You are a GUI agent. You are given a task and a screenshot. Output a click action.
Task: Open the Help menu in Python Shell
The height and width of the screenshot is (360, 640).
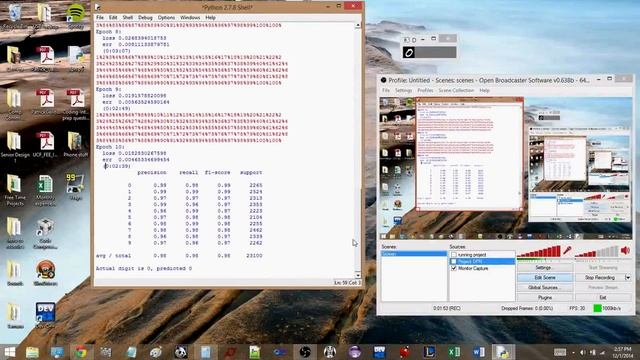210,18
